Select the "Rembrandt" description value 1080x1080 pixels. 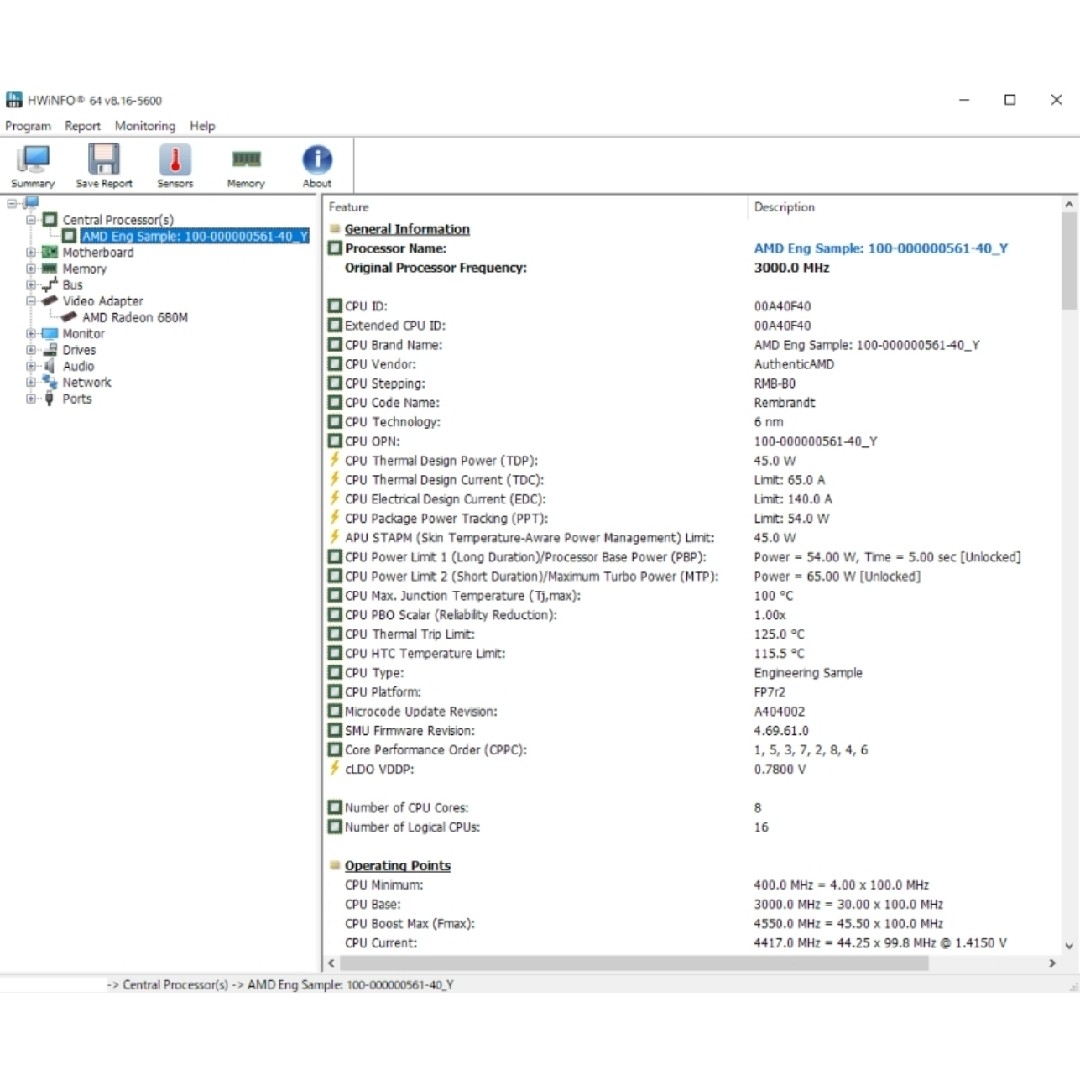click(785, 402)
